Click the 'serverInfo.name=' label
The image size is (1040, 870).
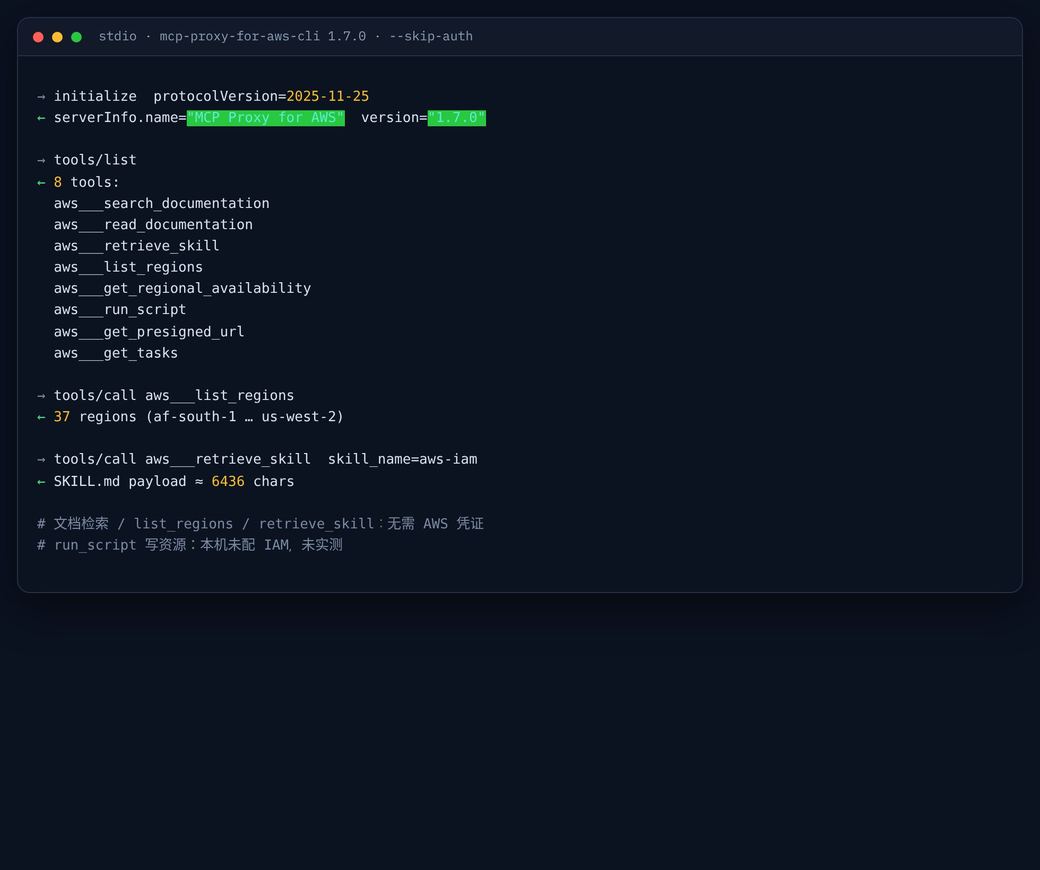[120, 118]
